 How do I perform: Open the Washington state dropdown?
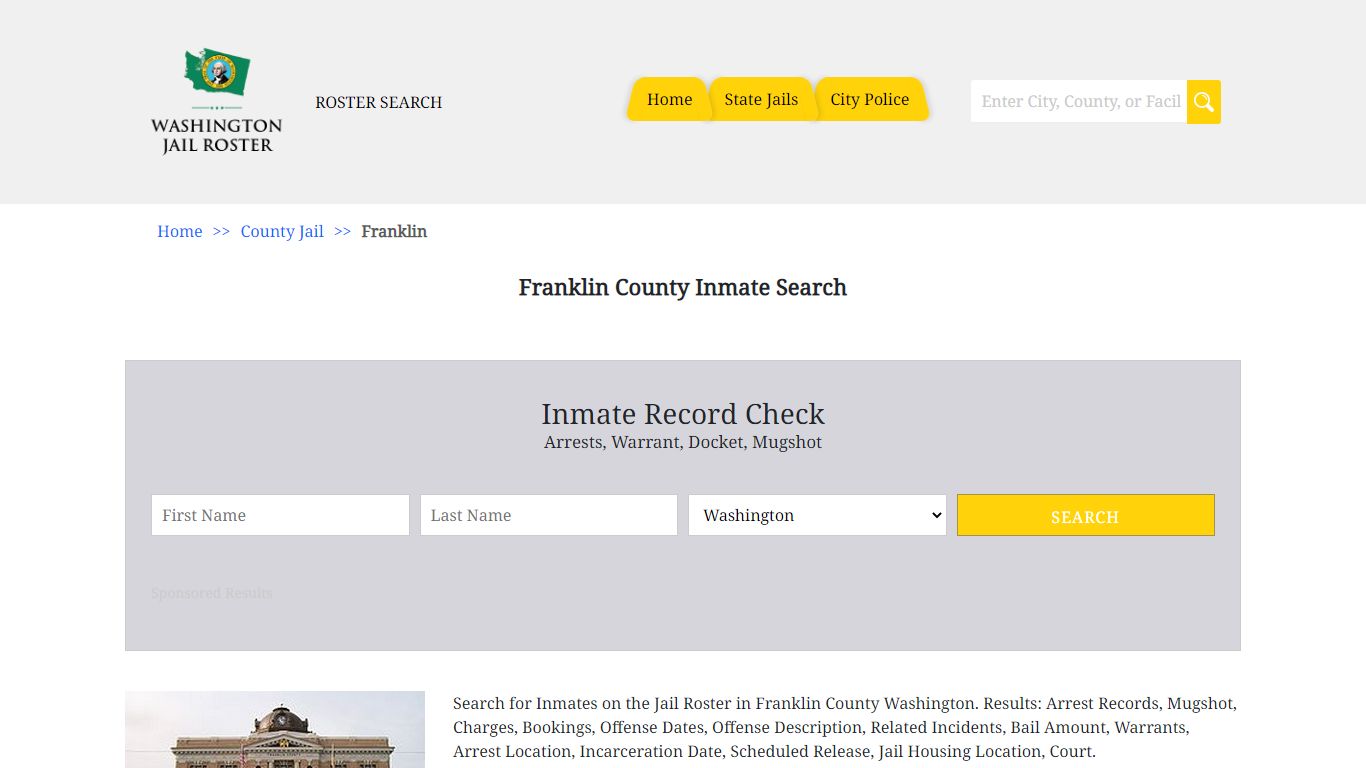[817, 515]
